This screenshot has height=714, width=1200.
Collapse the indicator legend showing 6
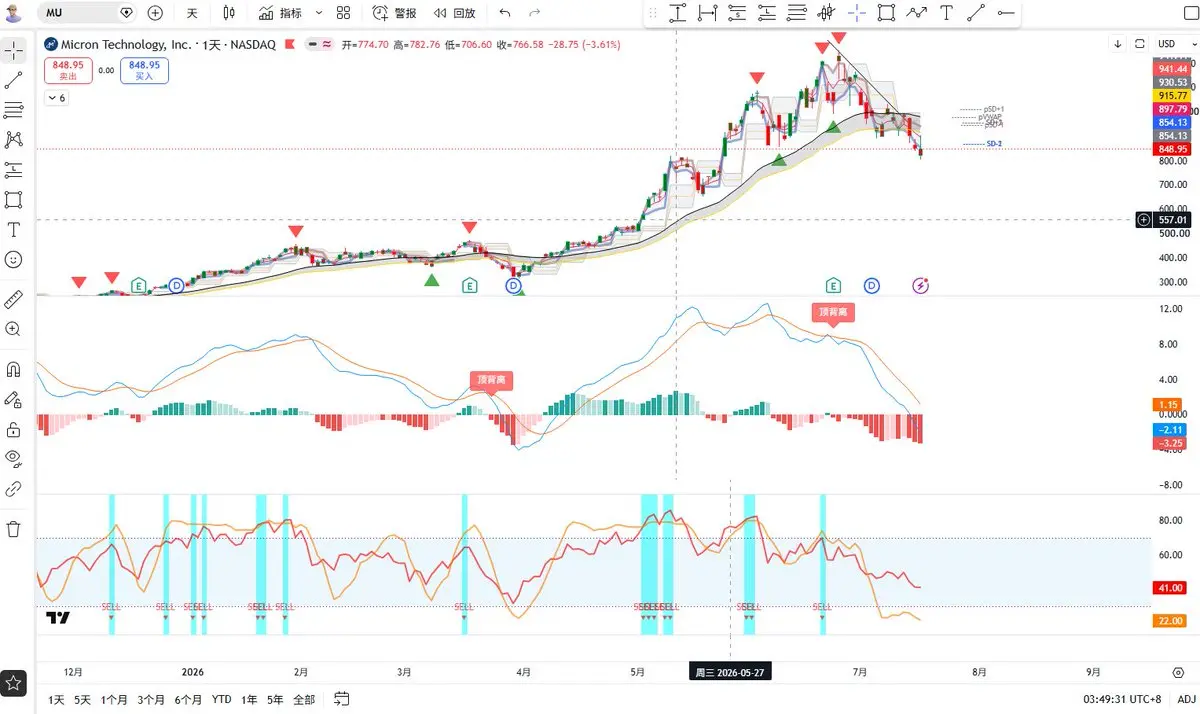56,98
